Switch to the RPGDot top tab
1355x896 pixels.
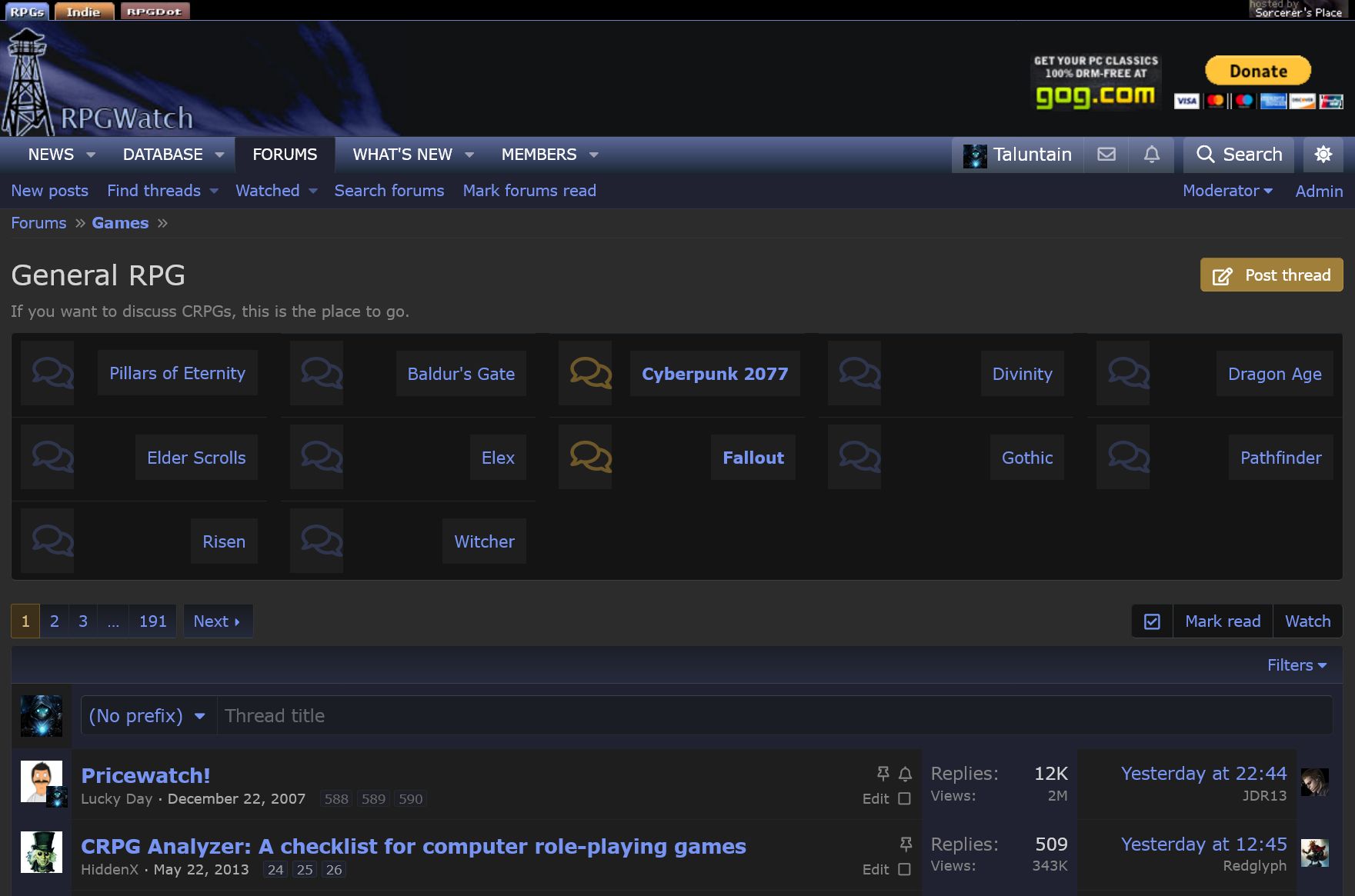155,11
